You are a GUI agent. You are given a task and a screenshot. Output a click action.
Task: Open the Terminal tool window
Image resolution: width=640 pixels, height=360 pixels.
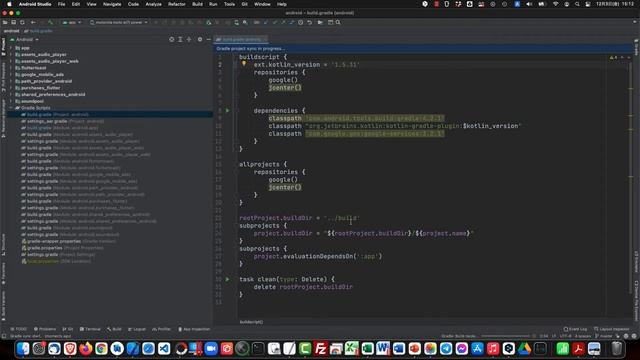tap(90, 329)
